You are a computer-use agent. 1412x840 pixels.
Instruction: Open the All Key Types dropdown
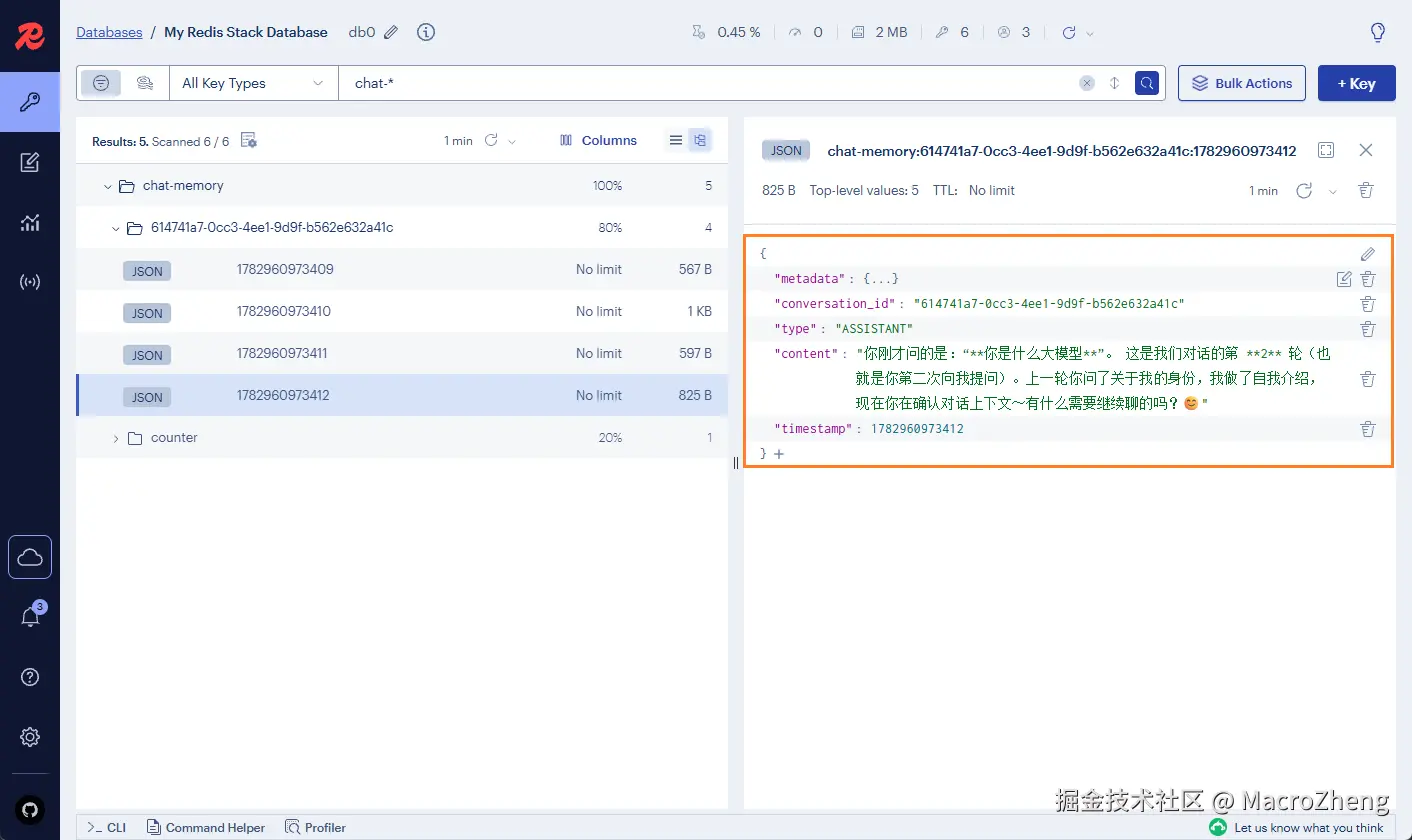click(x=254, y=83)
